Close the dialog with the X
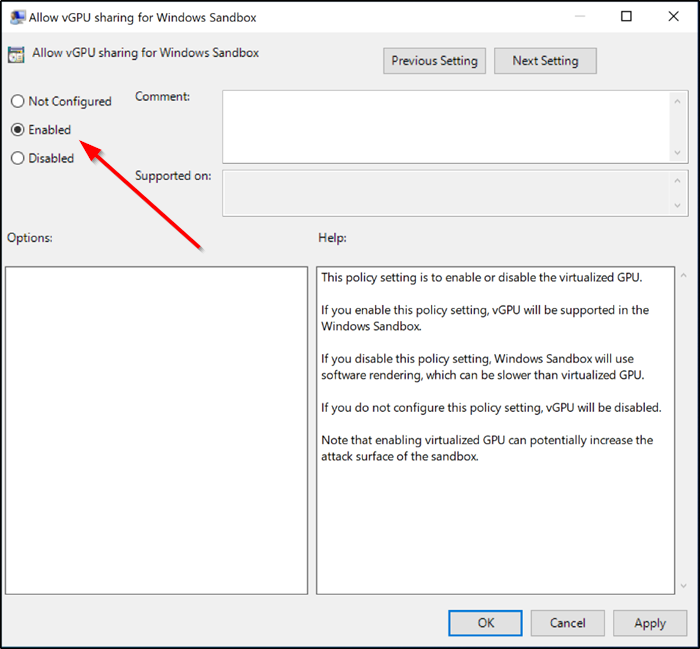 pyautogui.click(x=673, y=17)
